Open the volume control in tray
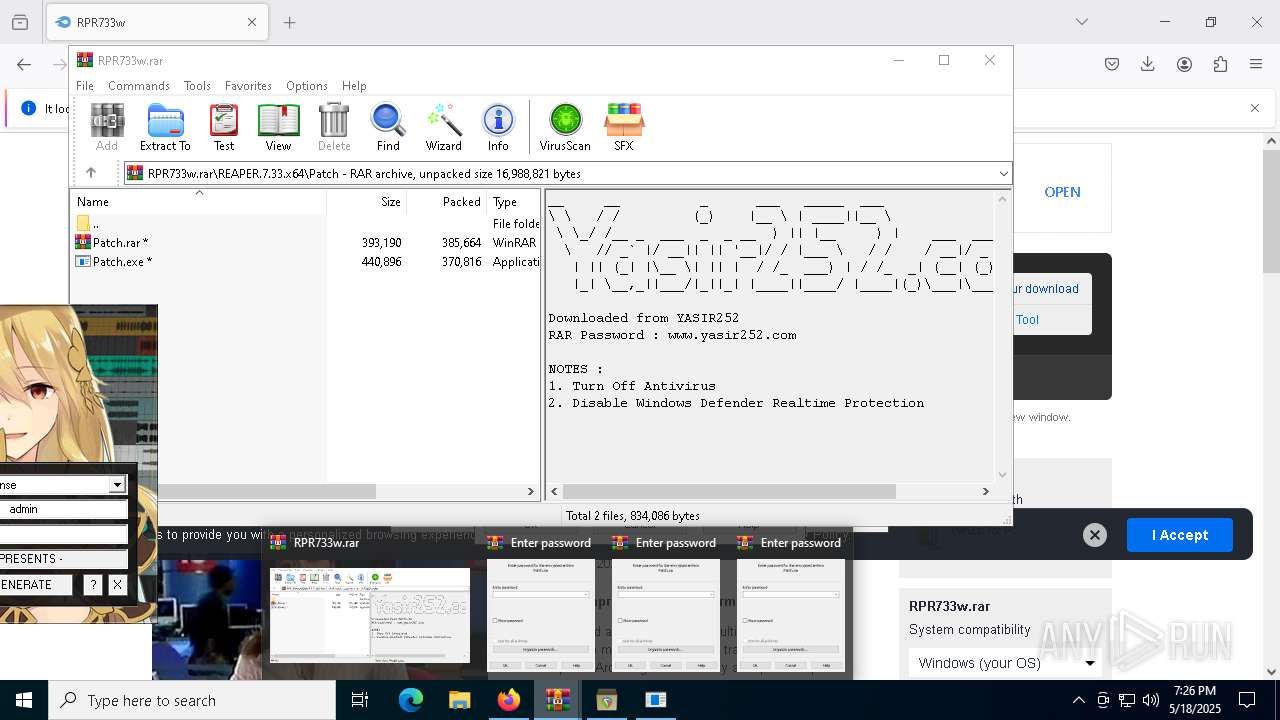The image size is (1280, 720). (1151, 700)
